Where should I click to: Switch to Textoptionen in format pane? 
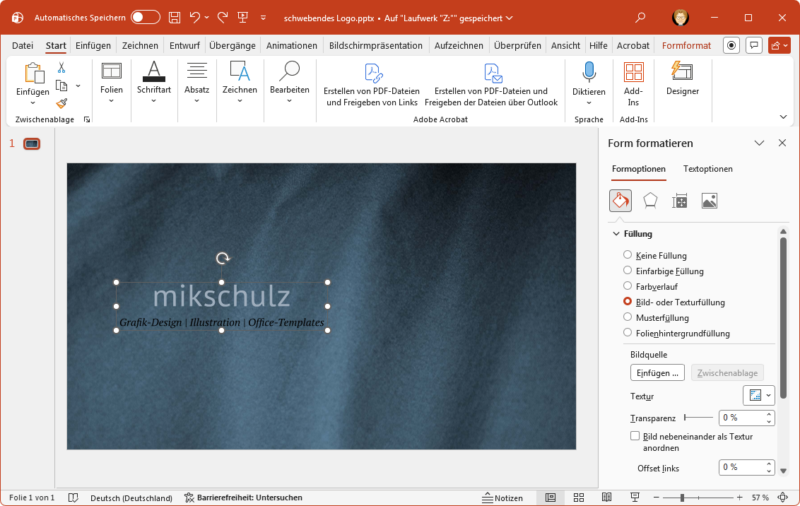click(708, 169)
